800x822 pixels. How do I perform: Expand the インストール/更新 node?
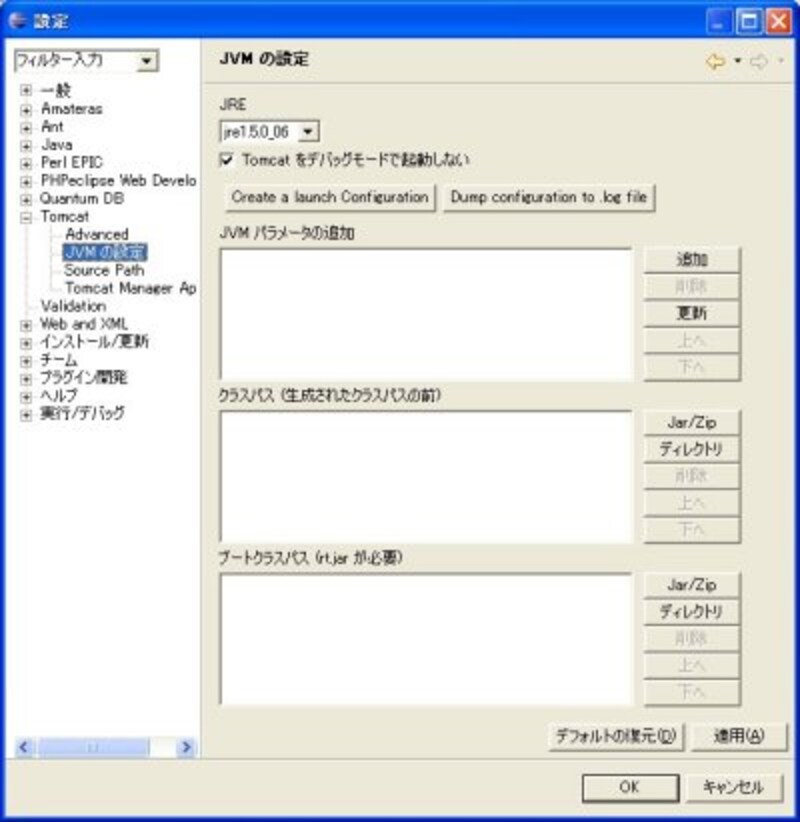tap(26, 342)
